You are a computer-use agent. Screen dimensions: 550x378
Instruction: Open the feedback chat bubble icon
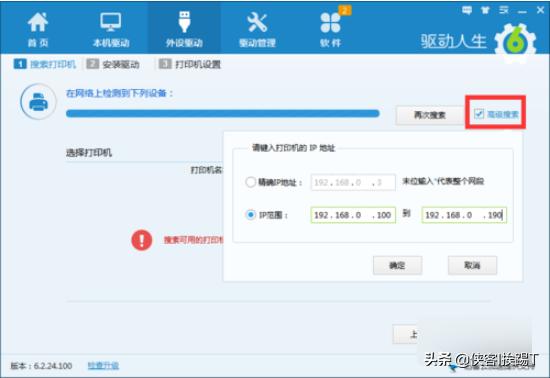coord(467,10)
